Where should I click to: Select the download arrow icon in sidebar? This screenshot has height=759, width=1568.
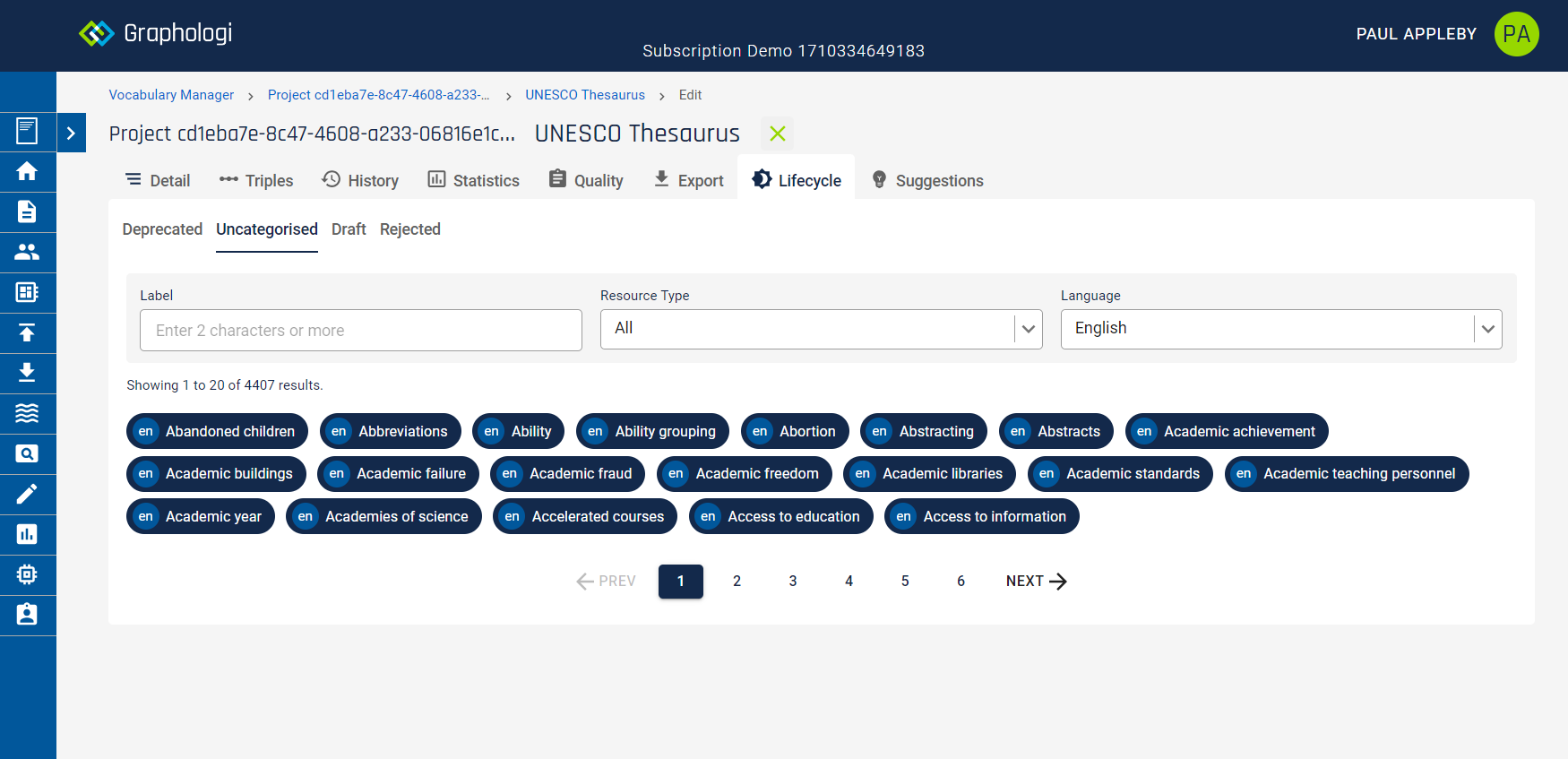pyautogui.click(x=27, y=373)
